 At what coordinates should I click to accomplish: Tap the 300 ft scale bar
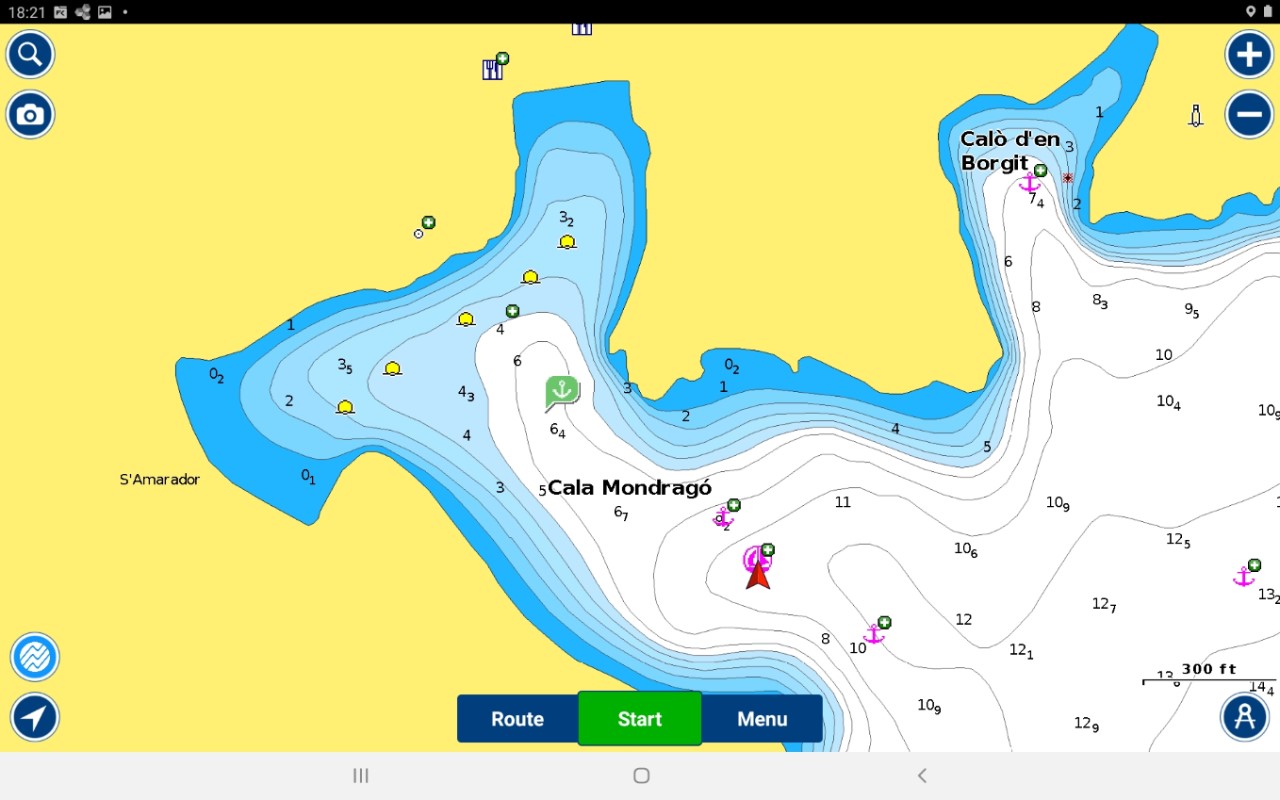(1208, 675)
